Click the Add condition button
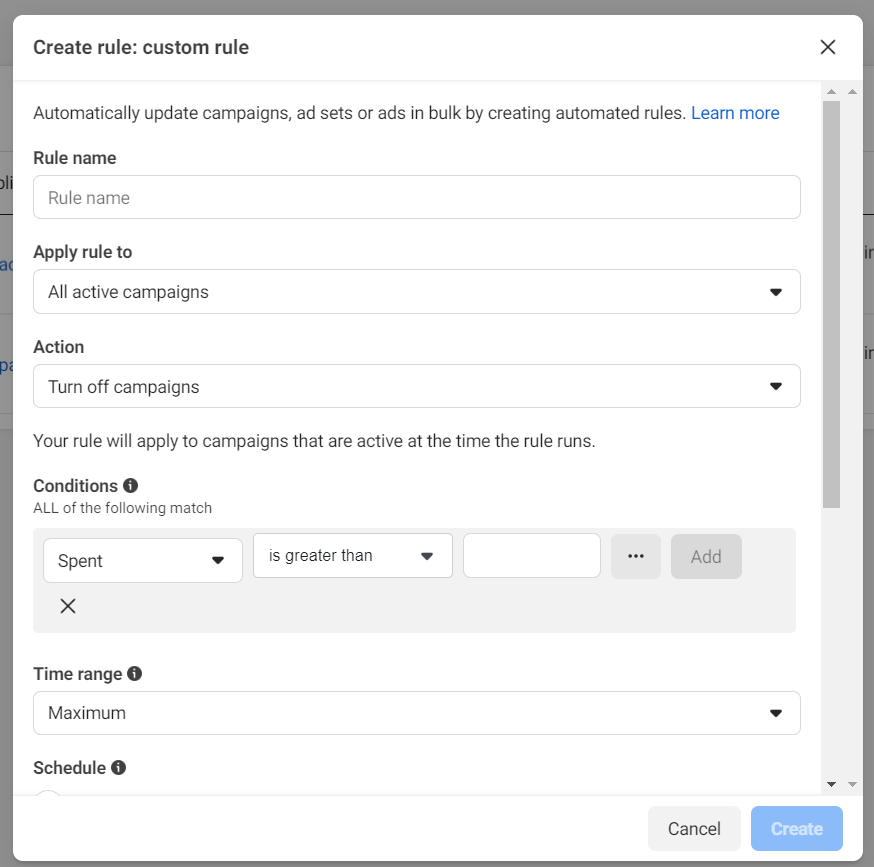 706,557
